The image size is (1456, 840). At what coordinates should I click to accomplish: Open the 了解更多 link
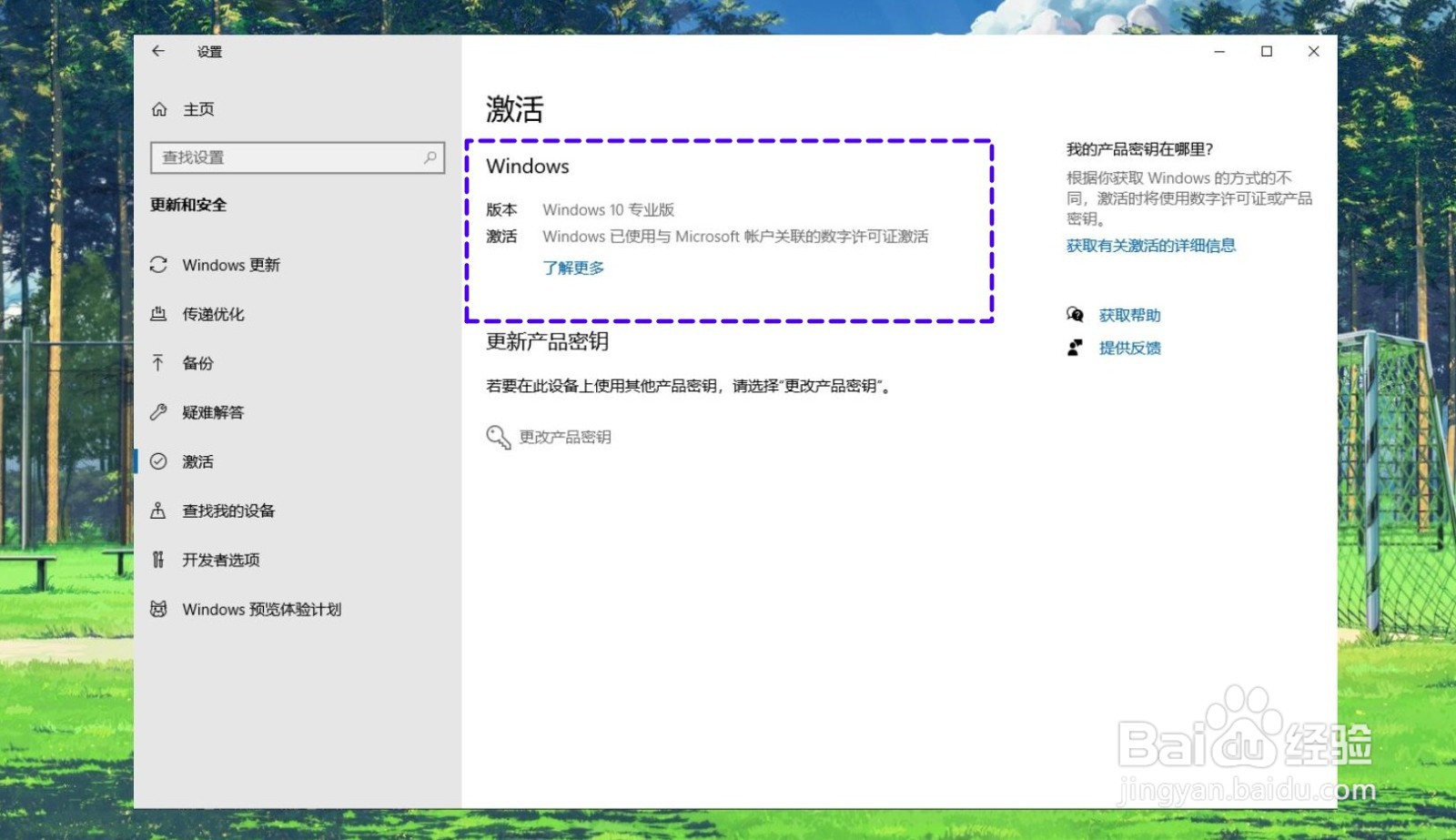pos(572,267)
